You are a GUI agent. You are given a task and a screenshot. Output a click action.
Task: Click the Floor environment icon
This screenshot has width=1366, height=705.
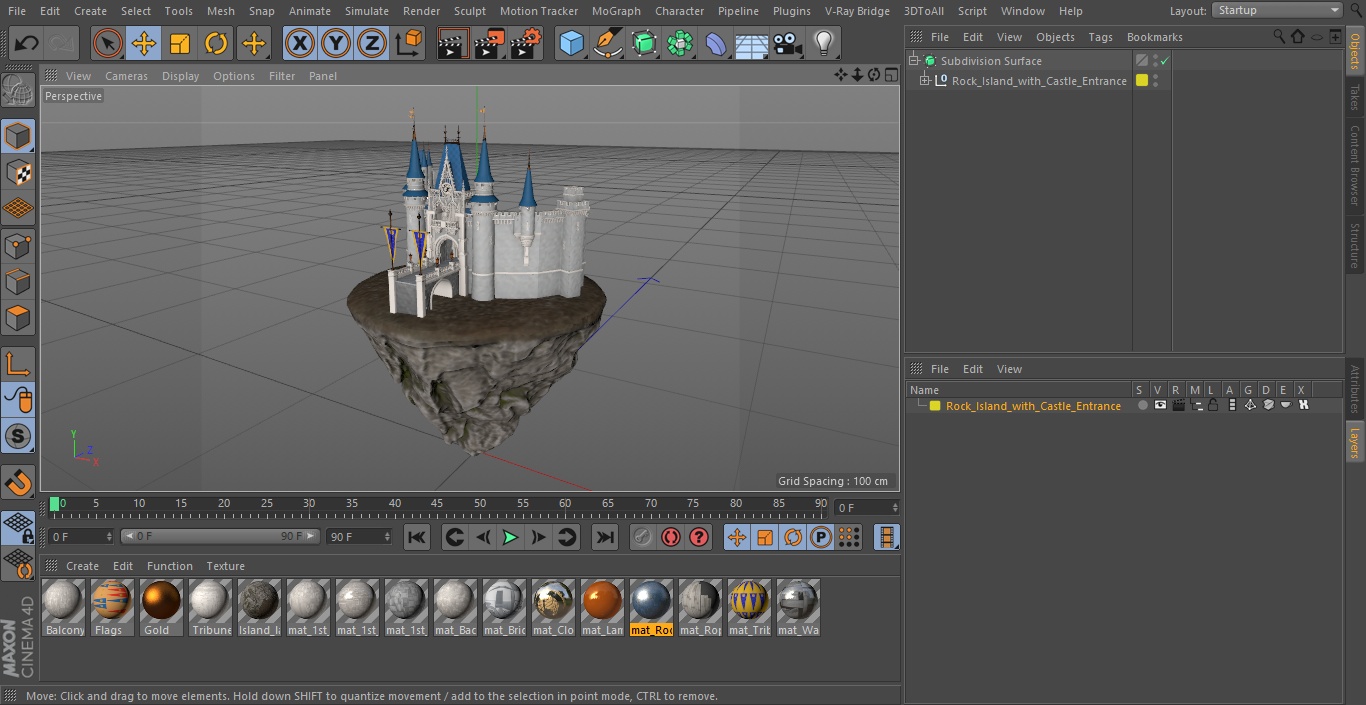coord(752,43)
